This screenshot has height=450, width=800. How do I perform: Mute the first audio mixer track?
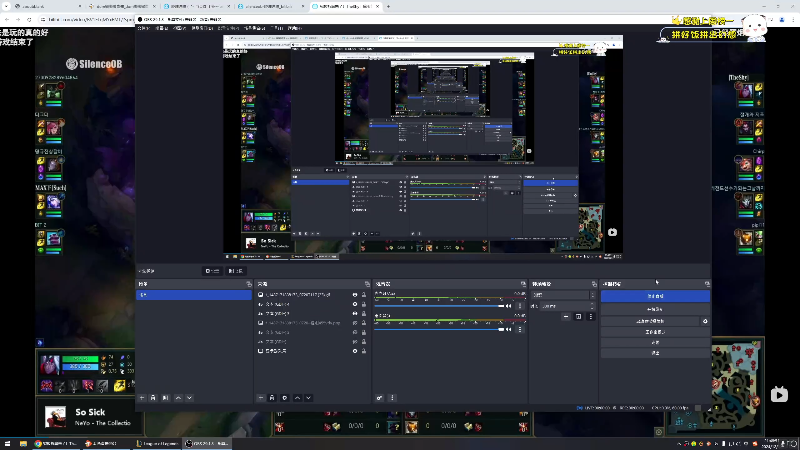tap(509, 306)
